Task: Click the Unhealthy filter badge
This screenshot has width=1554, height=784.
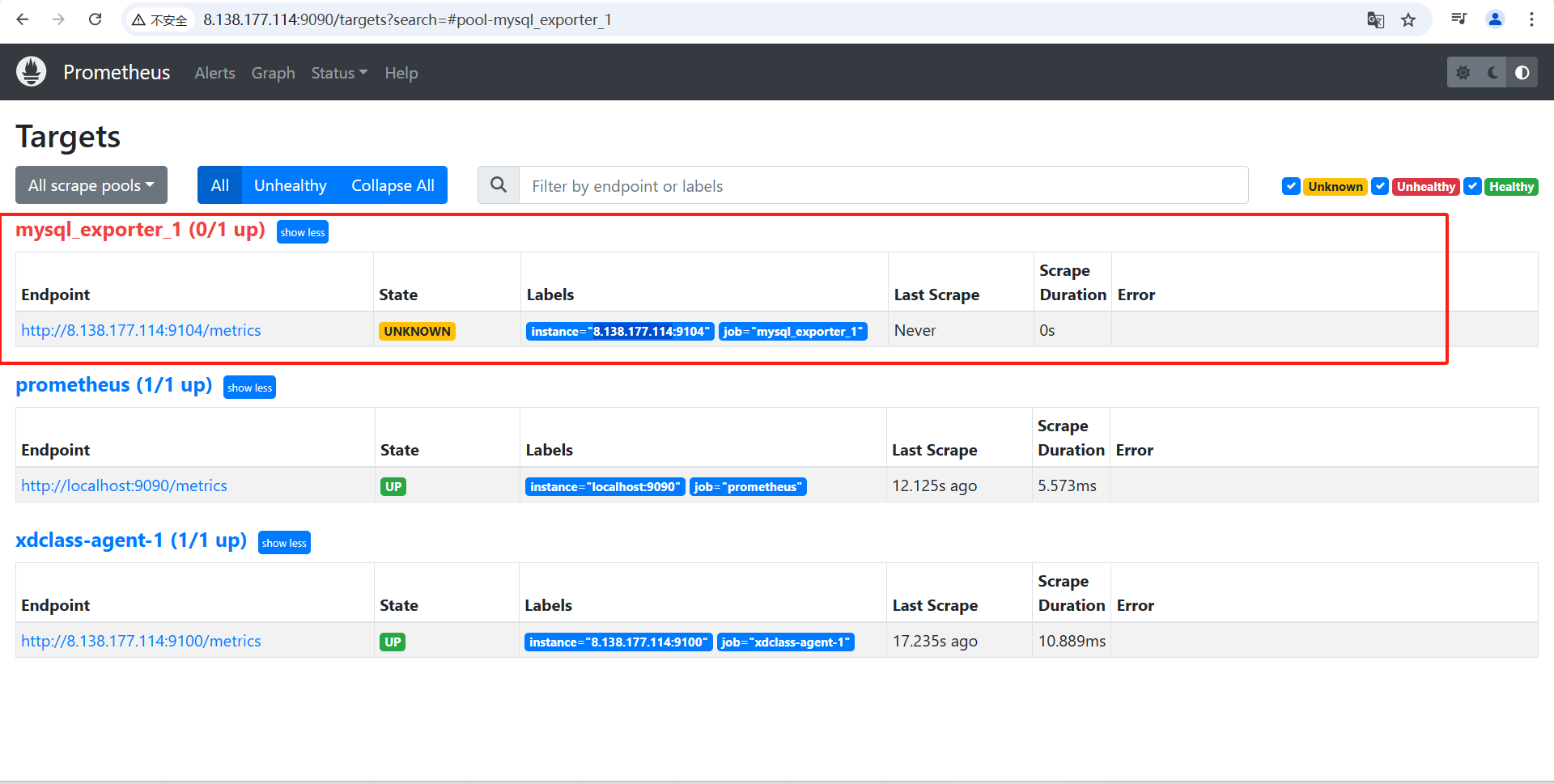Action: coord(1425,187)
